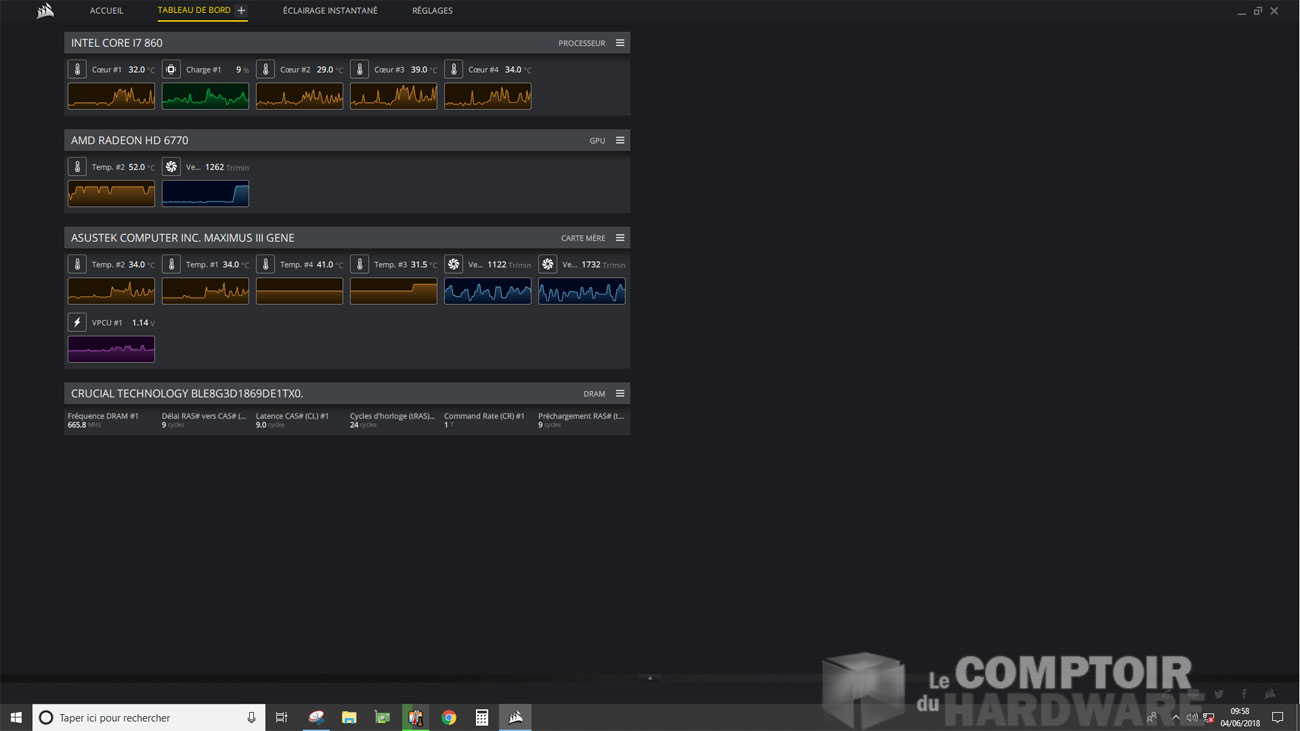1300x731 pixels.
Task: Click the Radeon Temp. #2 thermometer icon
Action: point(77,167)
